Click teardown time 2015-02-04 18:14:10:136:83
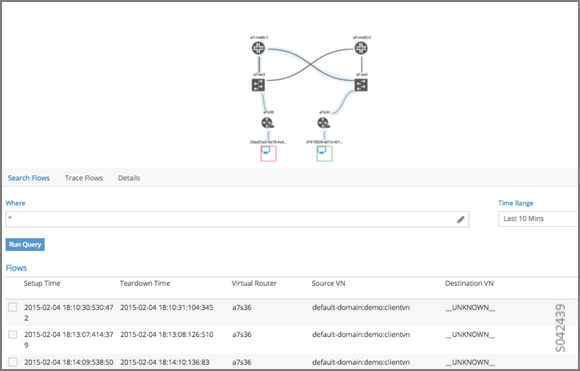 pos(165,362)
